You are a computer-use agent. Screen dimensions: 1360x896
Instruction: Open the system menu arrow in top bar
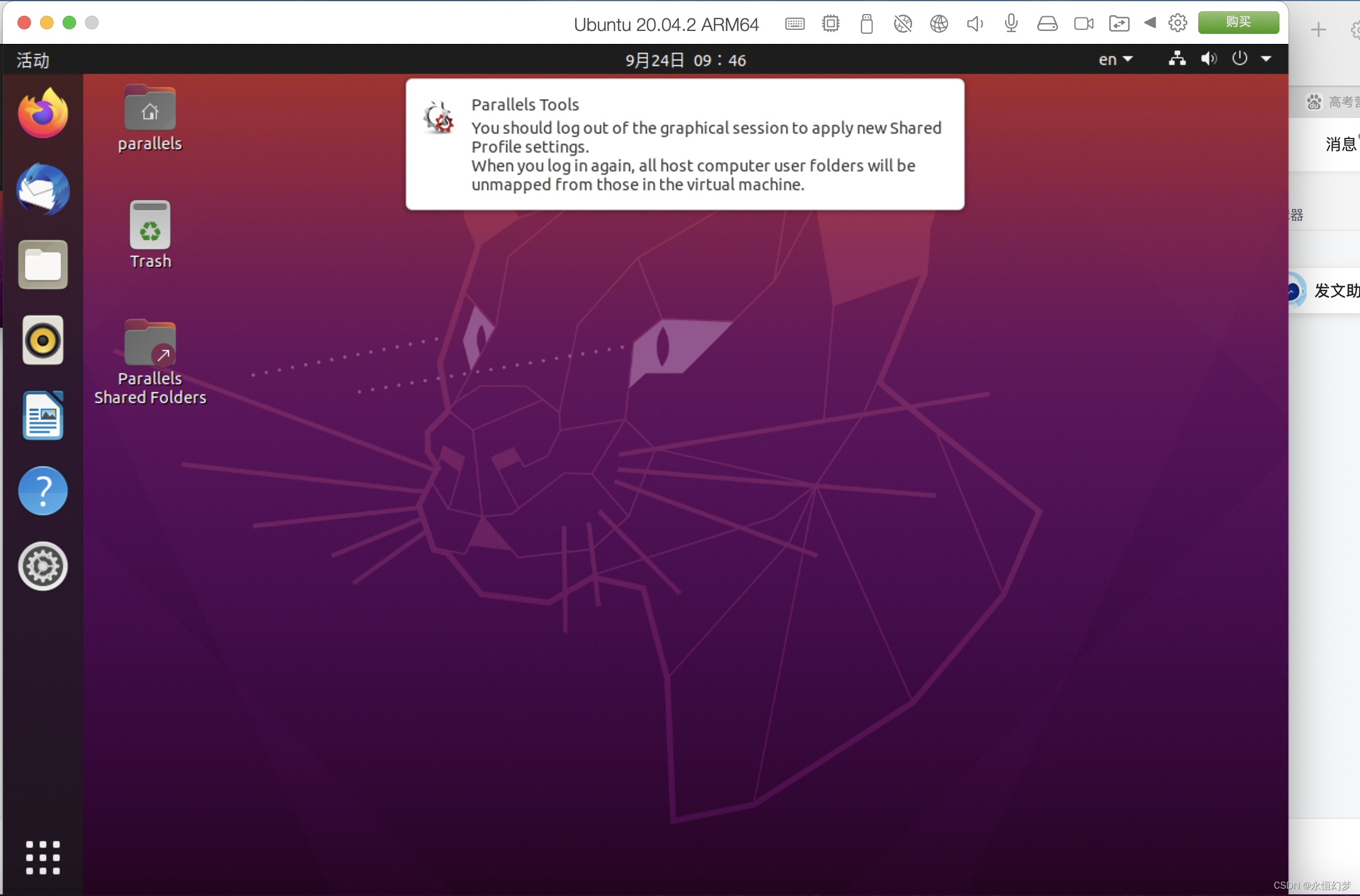1266,59
